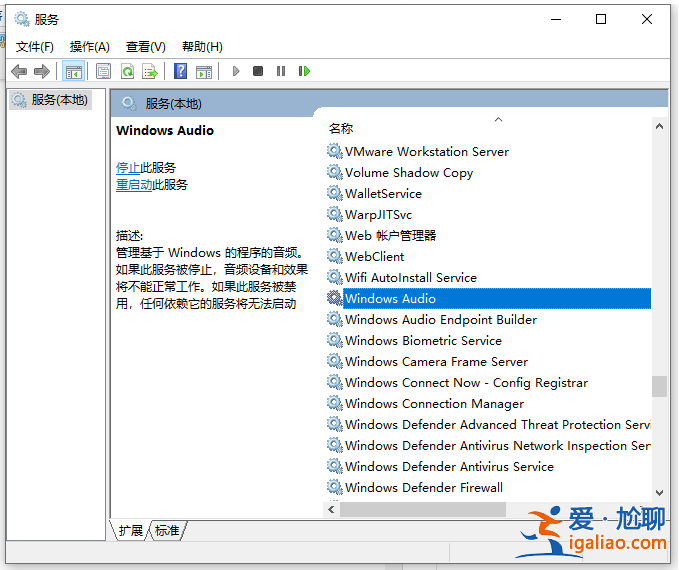Click the 停止 link to stop service
Viewport: 679px width, 570px height.
[x=128, y=168]
